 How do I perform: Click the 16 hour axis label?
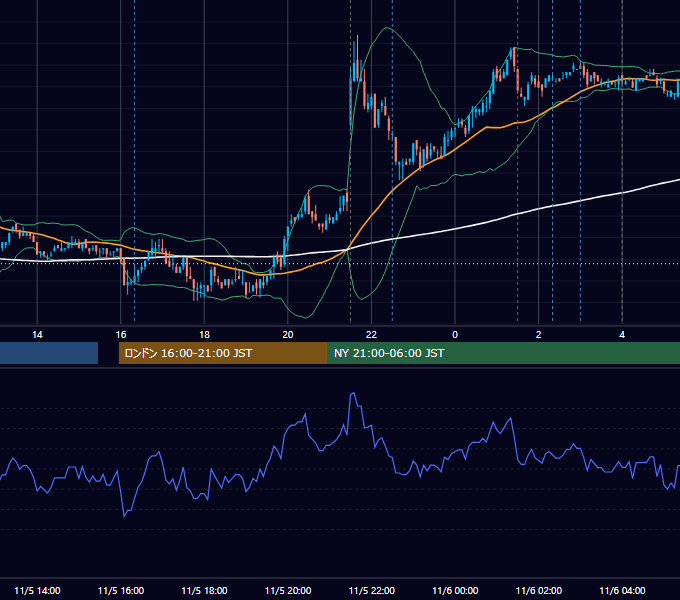121,335
